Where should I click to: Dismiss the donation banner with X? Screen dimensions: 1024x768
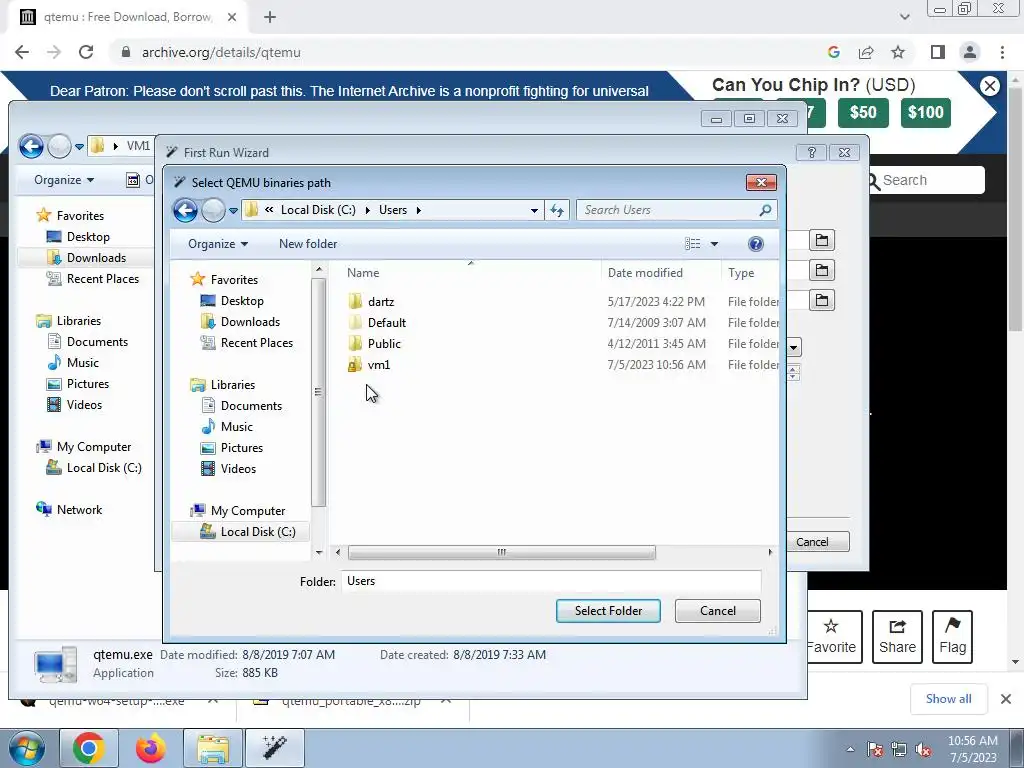(990, 86)
